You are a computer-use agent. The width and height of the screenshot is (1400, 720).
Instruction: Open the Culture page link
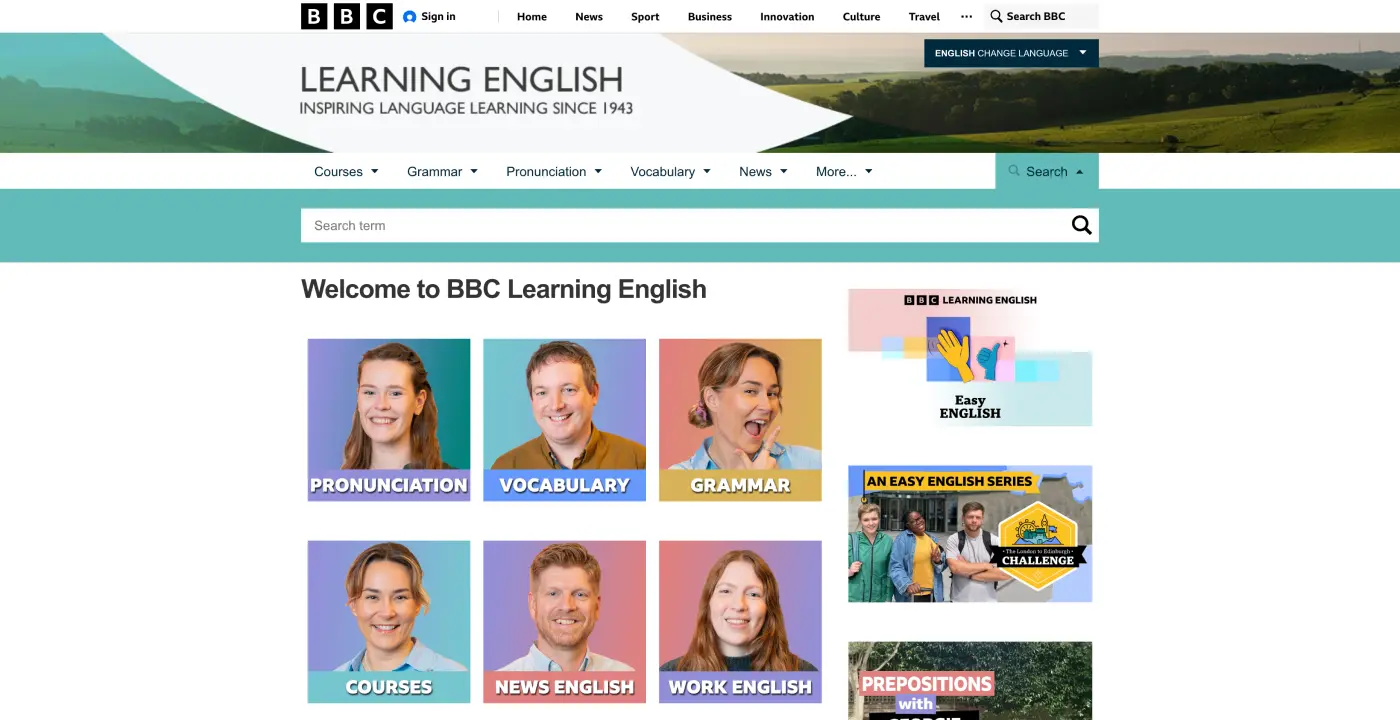[861, 16]
